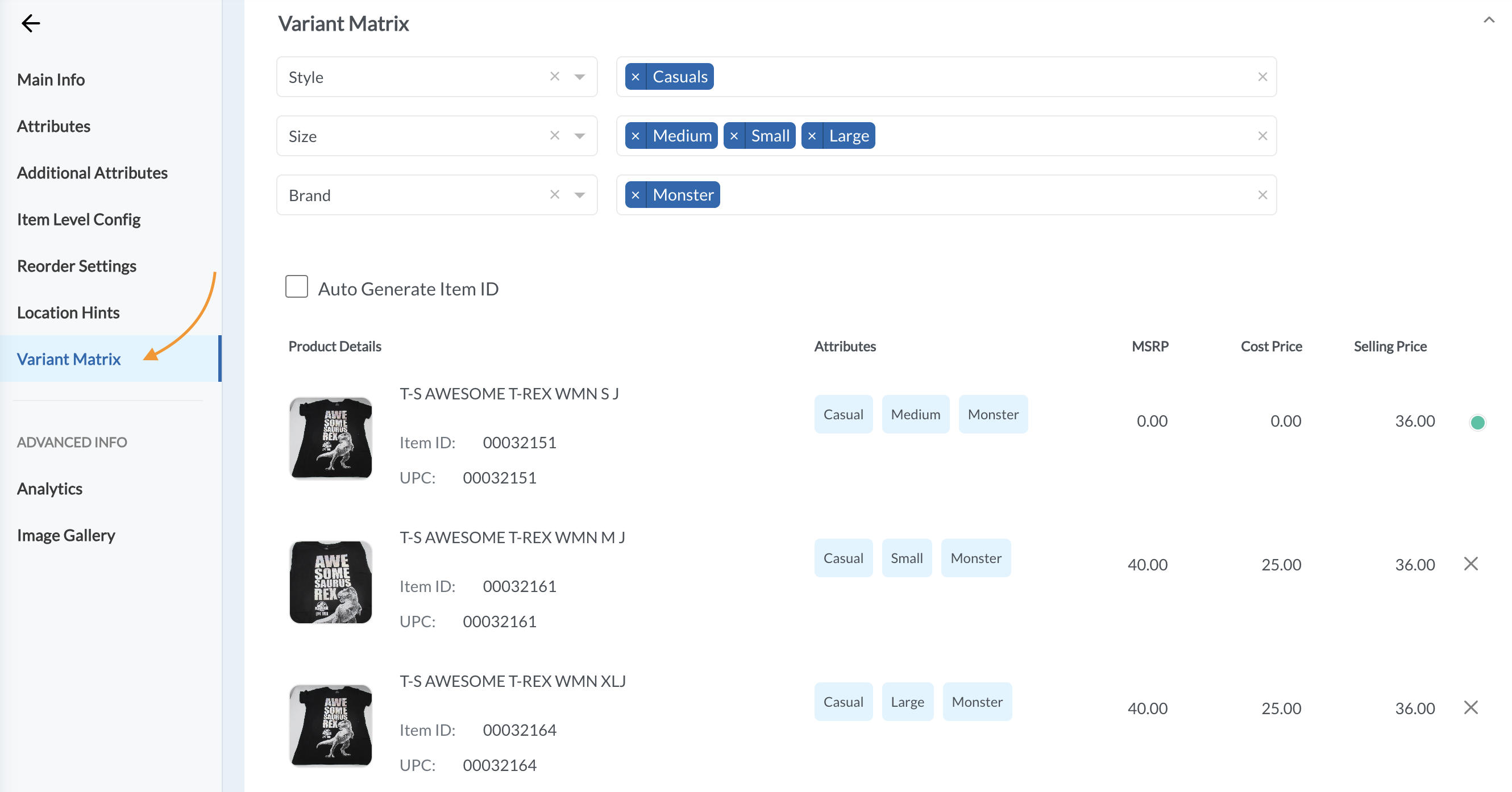Screen dimensions: 1512x792
Task: Open the Brand attribute dropdown
Action: point(579,195)
